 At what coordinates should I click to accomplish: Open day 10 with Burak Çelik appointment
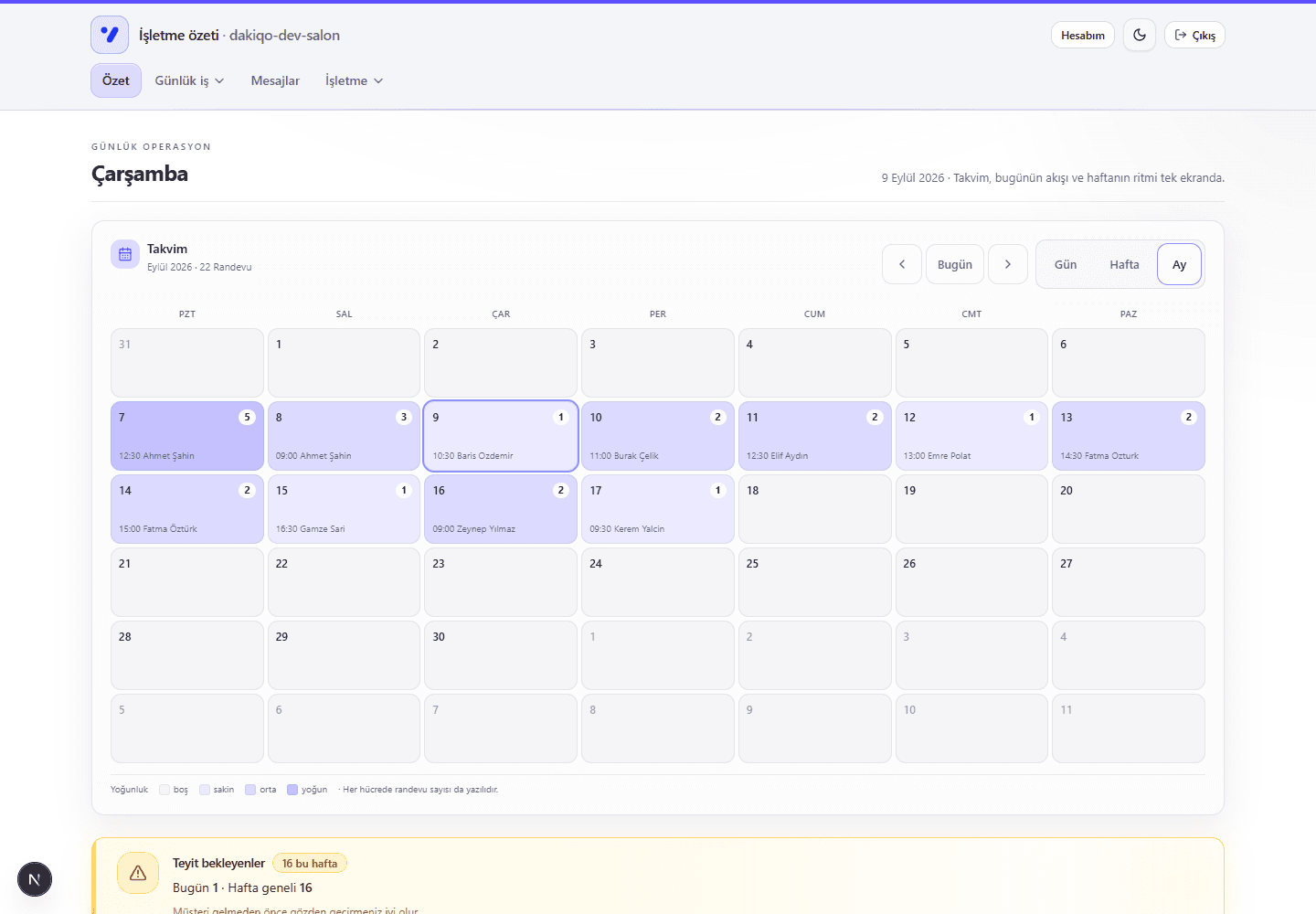point(658,436)
